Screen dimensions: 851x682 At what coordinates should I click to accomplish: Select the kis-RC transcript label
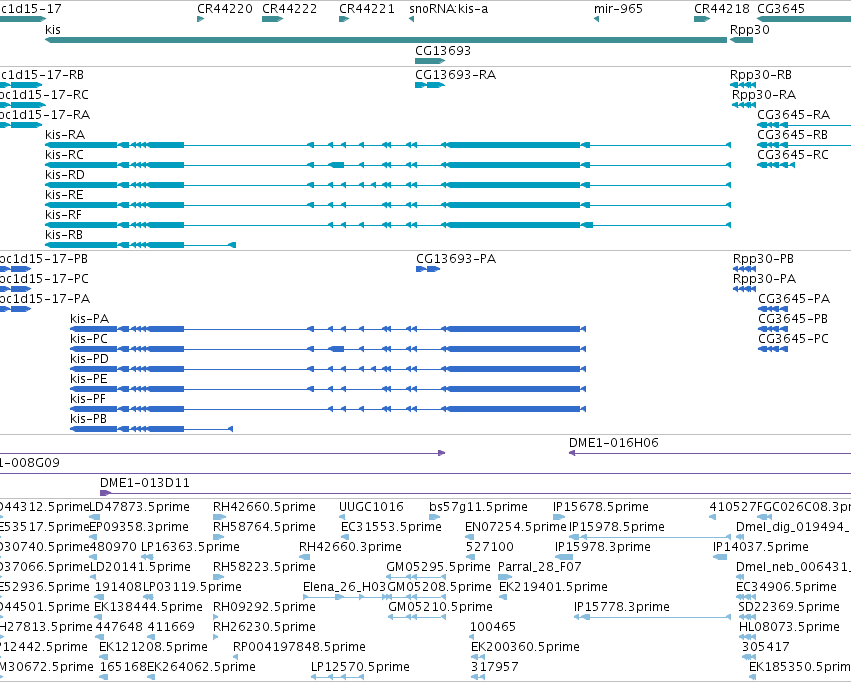point(65,155)
